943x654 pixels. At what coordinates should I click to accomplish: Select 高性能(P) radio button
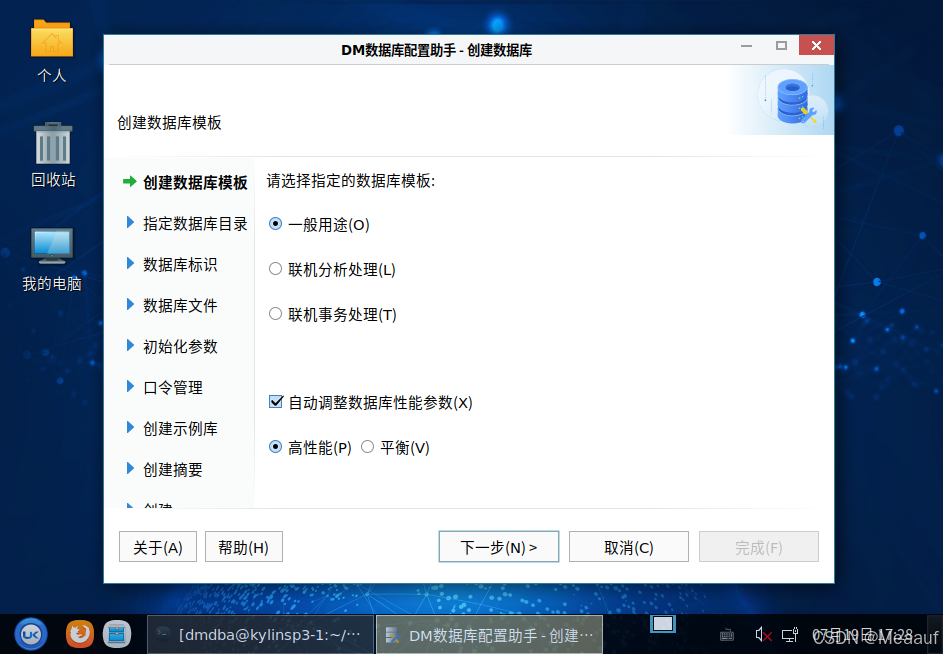coord(275,447)
